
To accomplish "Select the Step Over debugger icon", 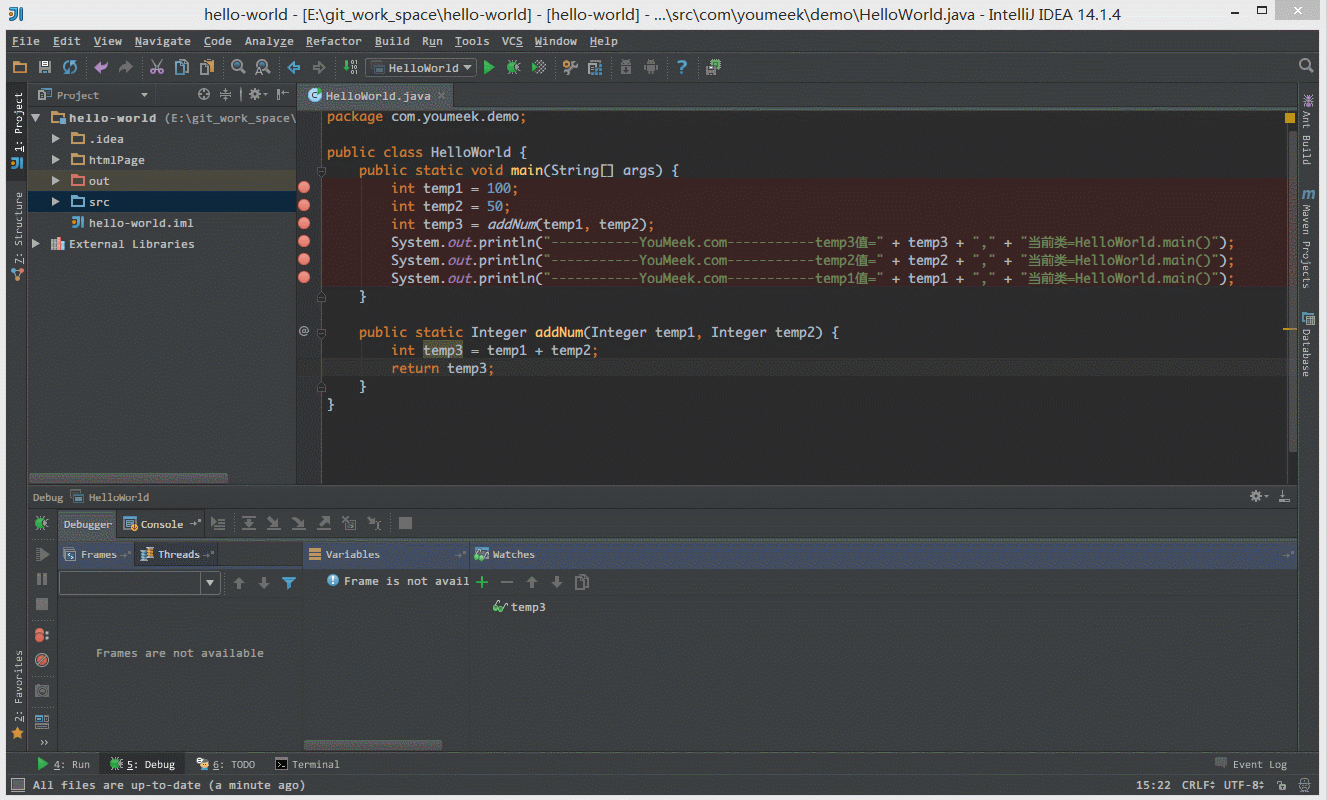I will pyautogui.click(x=248, y=523).
